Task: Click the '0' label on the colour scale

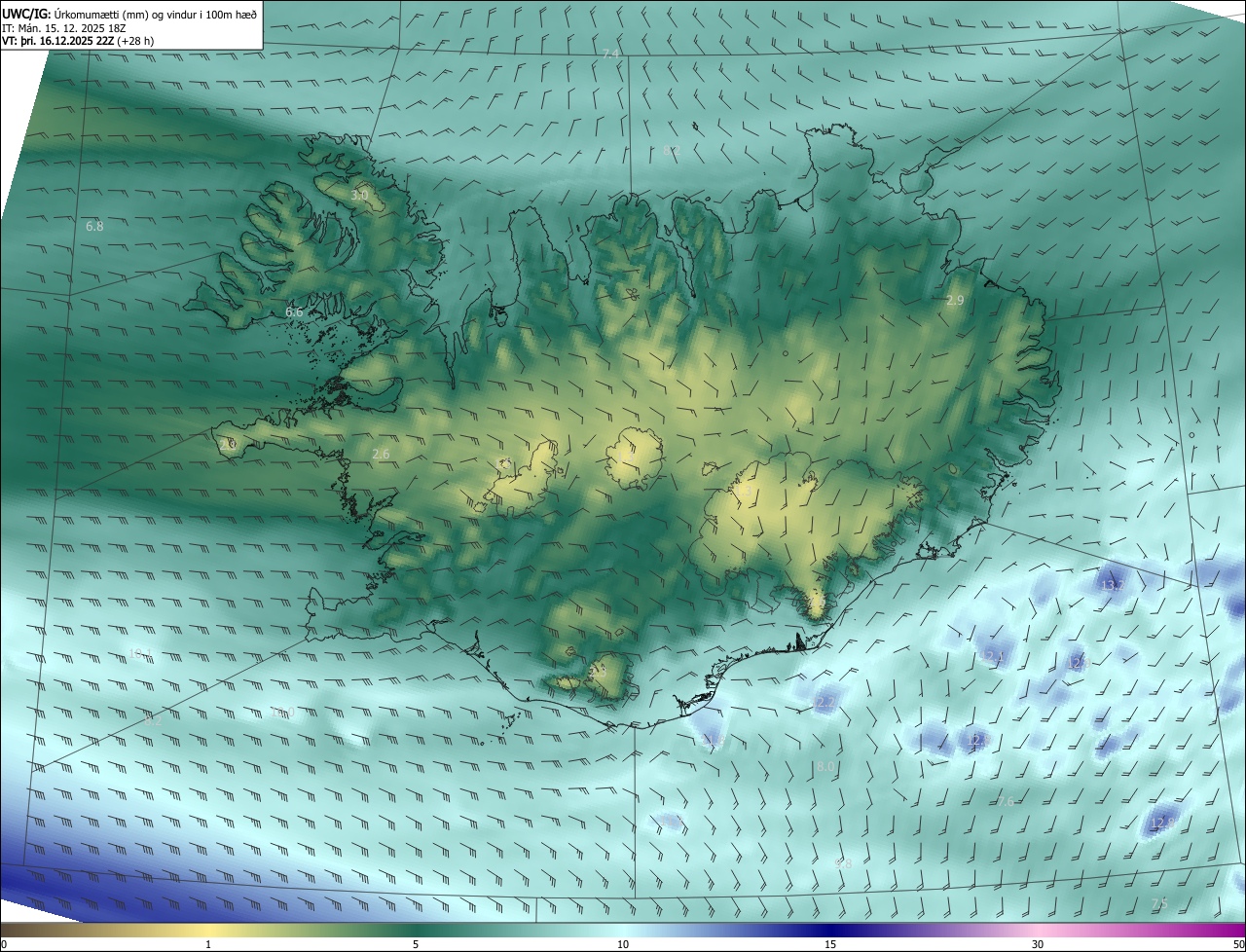Action: pyautogui.click(x=4, y=944)
